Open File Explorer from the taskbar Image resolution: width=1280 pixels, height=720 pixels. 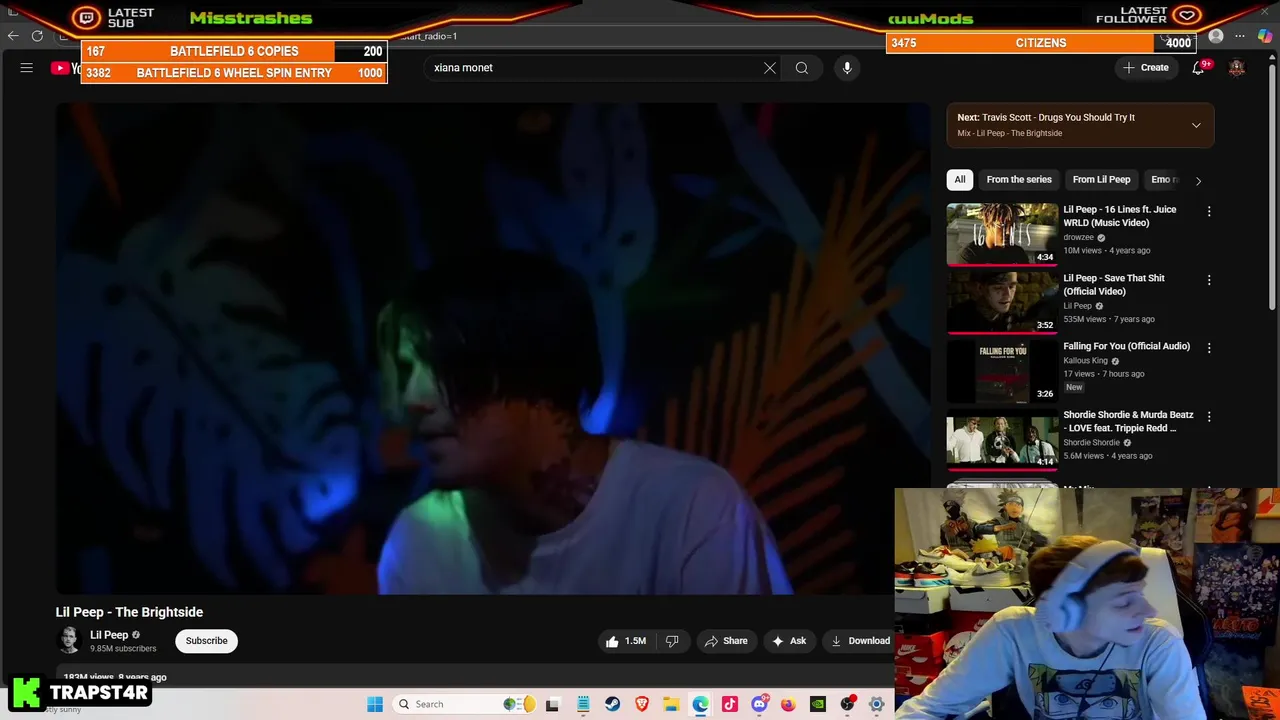tap(671, 704)
